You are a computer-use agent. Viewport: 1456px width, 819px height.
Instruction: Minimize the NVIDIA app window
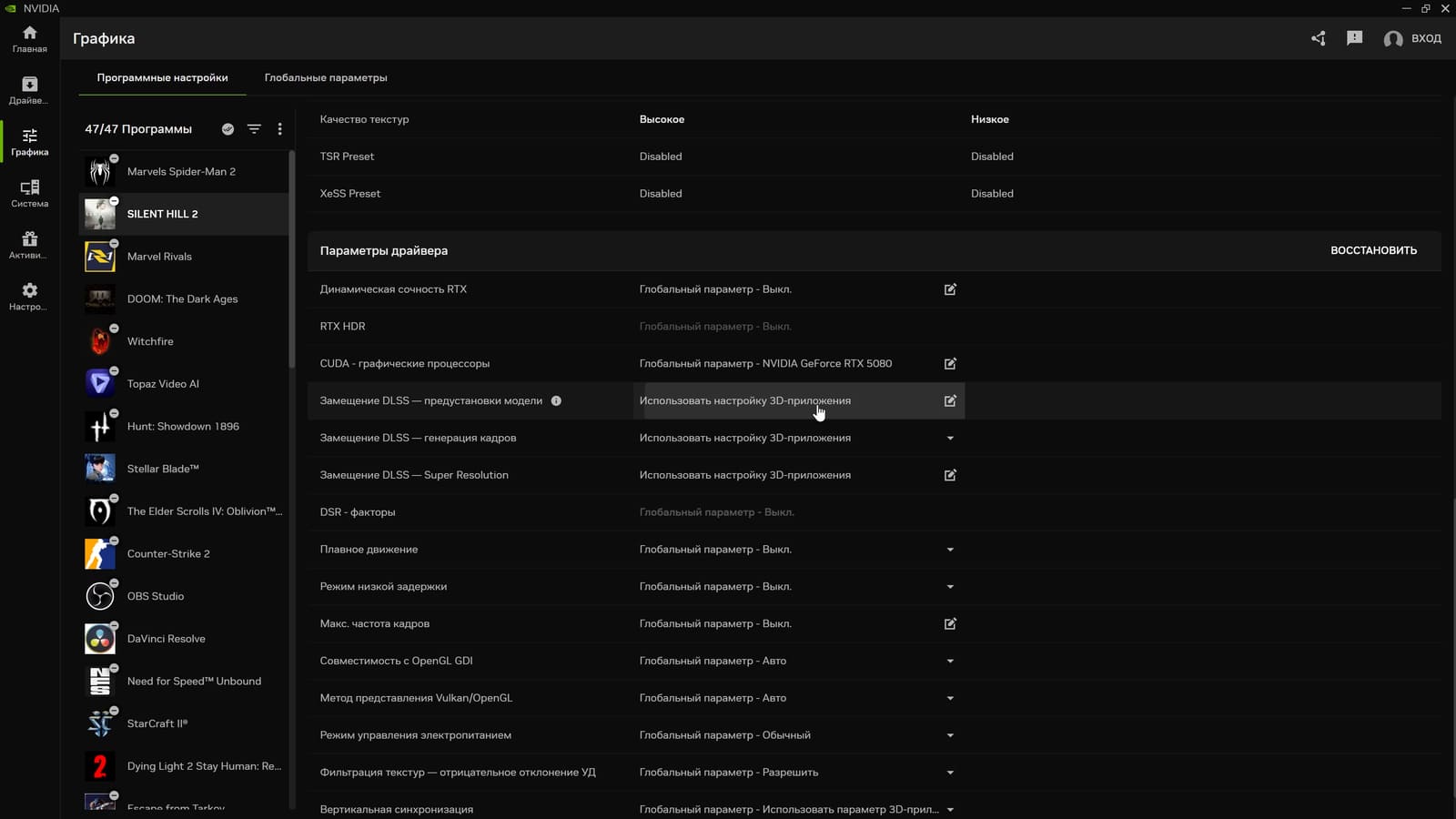(1406, 8)
